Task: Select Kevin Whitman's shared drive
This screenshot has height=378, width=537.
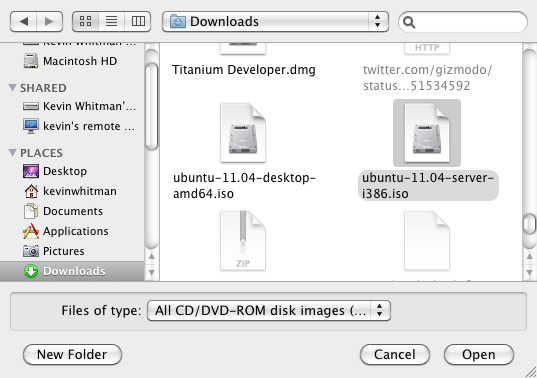Action: point(72,106)
